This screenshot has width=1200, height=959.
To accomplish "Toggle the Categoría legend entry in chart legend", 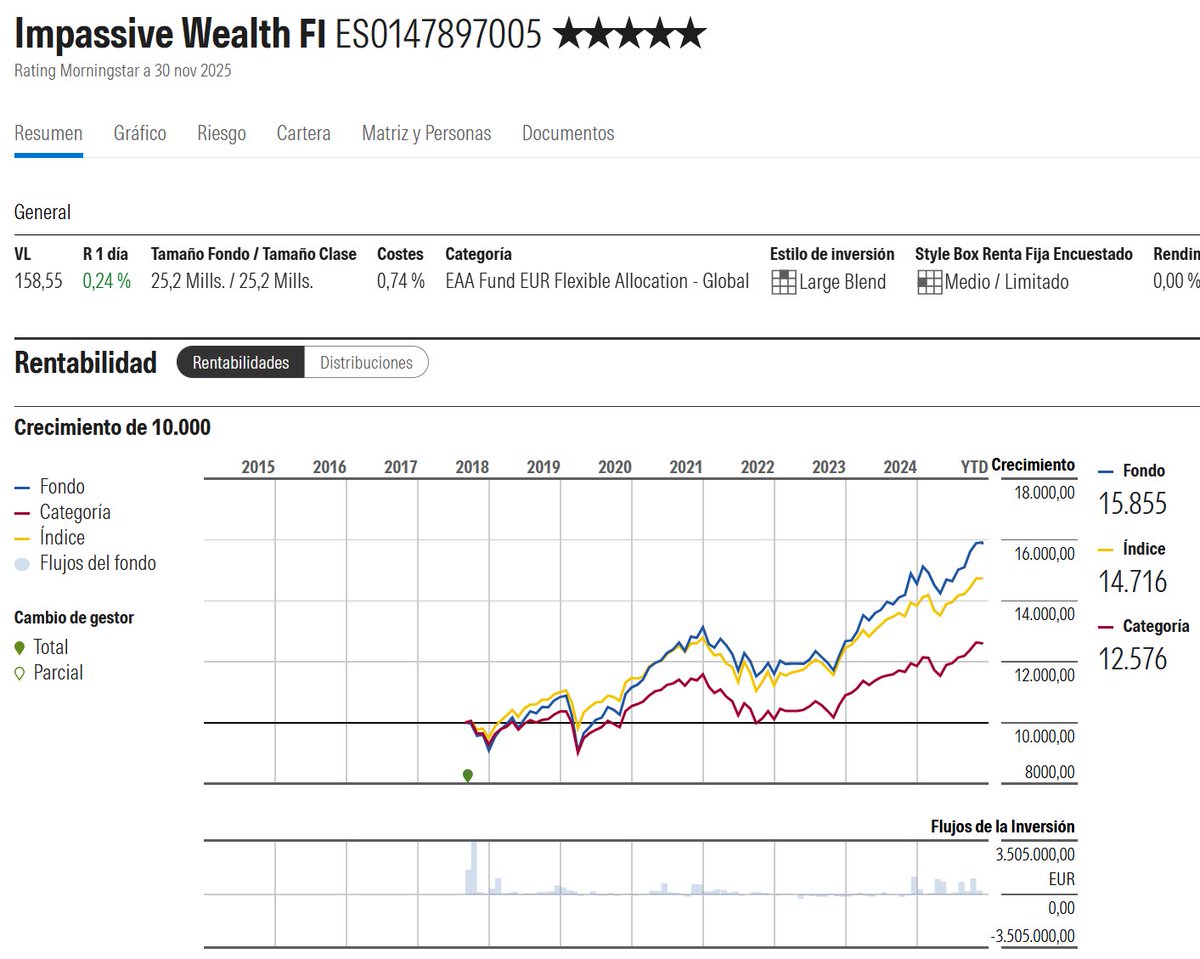I will (x=63, y=512).
